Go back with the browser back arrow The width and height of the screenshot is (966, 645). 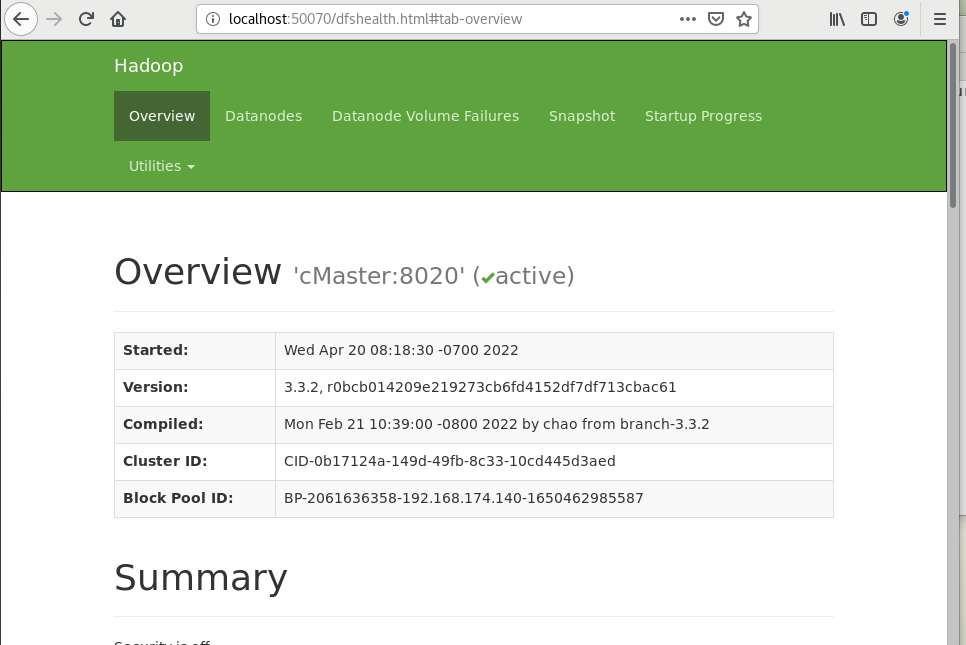pyautogui.click(x=21, y=19)
